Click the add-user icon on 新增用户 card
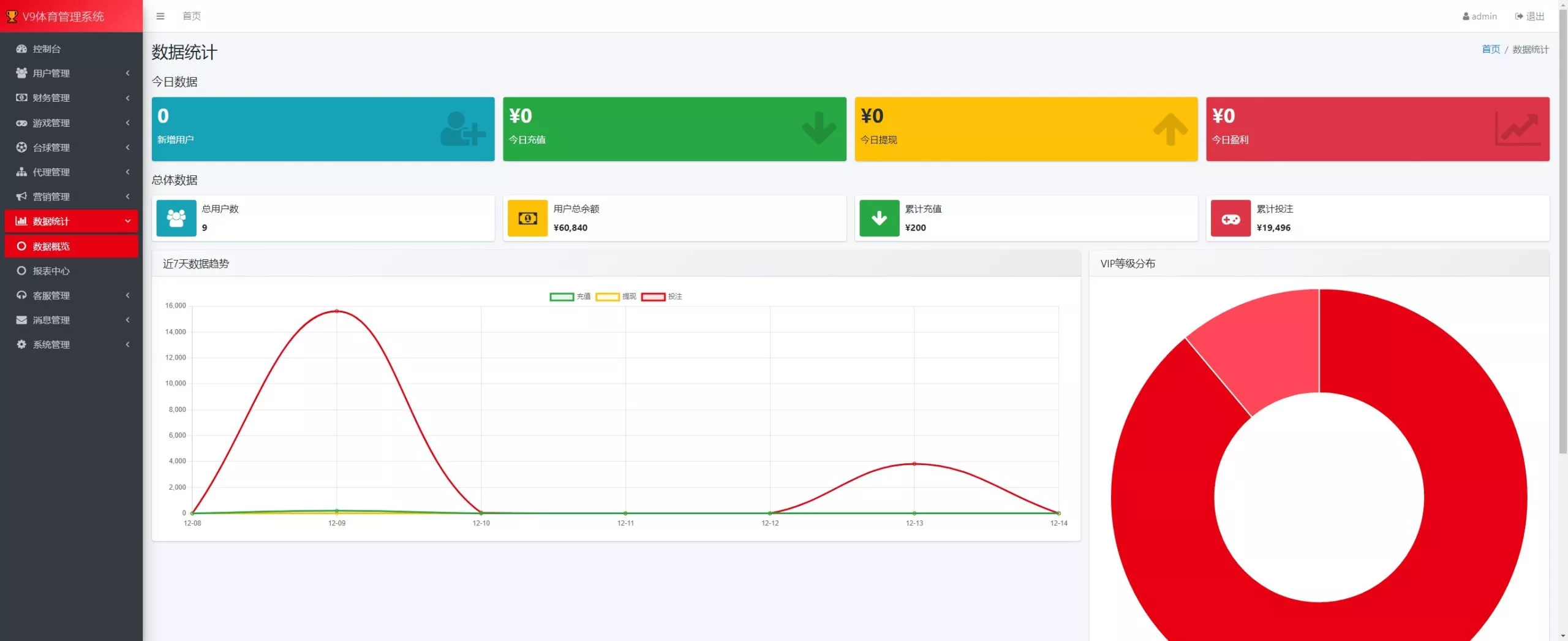 coord(462,129)
